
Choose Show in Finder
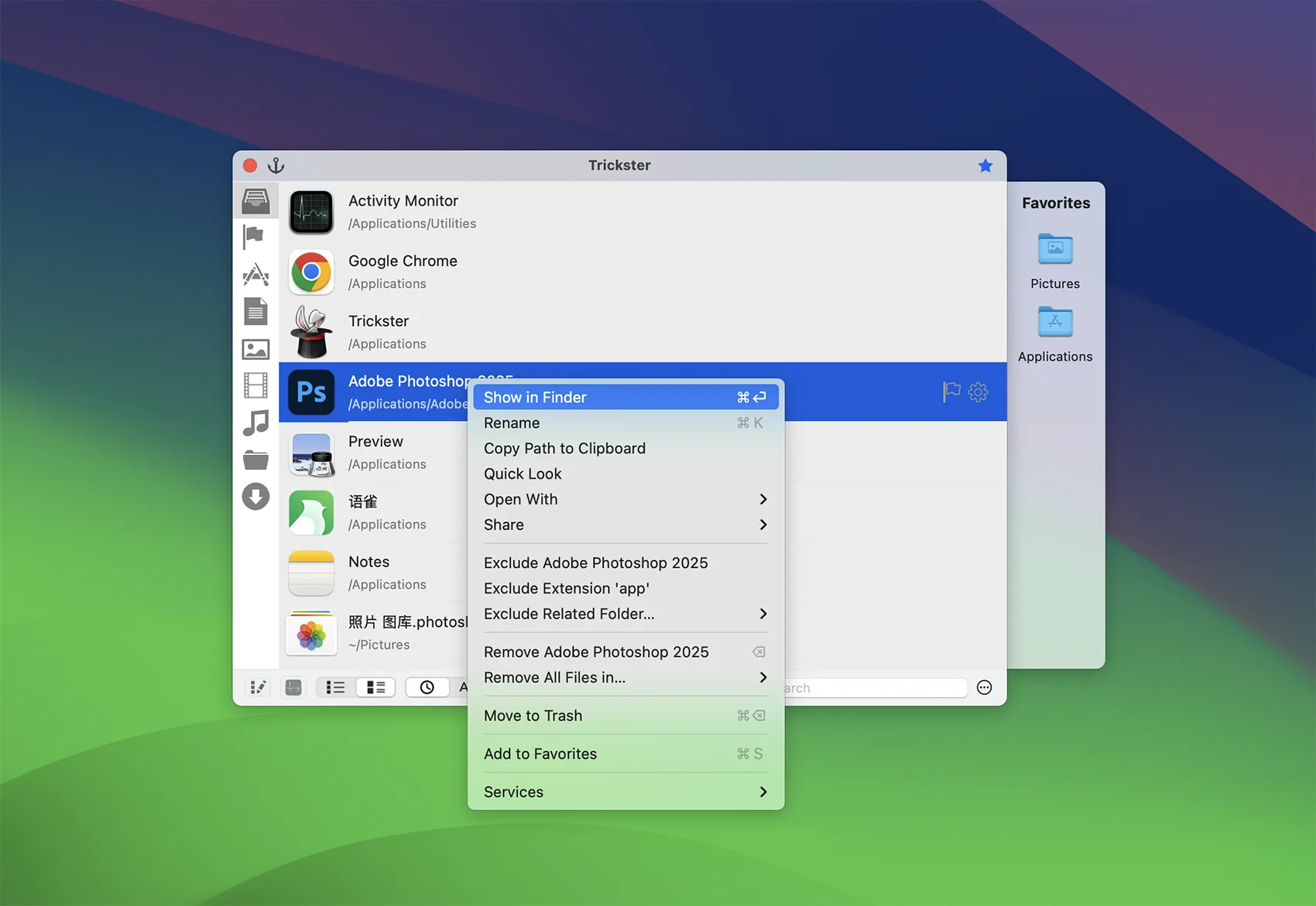point(625,397)
